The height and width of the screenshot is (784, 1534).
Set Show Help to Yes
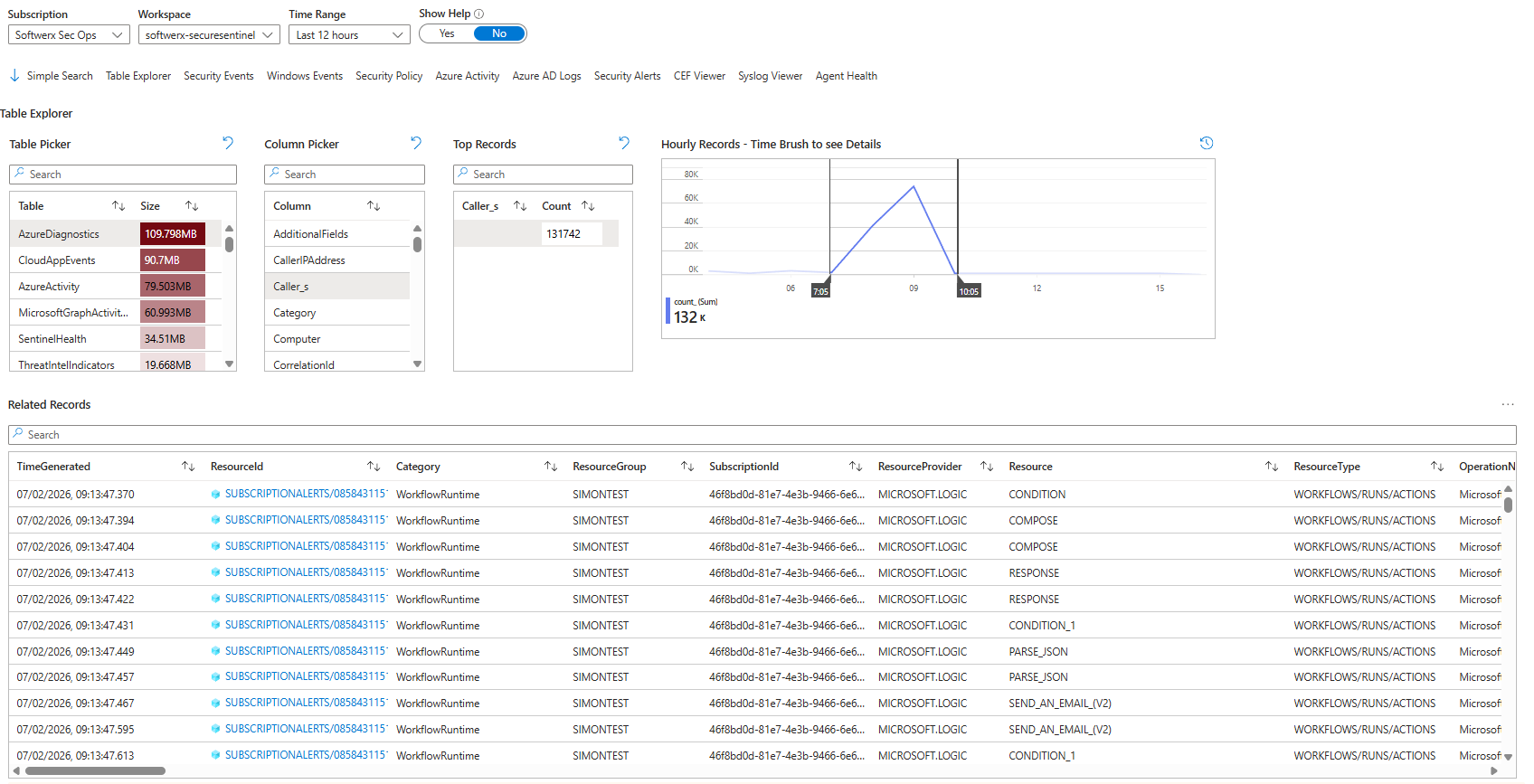pos(447,33)
